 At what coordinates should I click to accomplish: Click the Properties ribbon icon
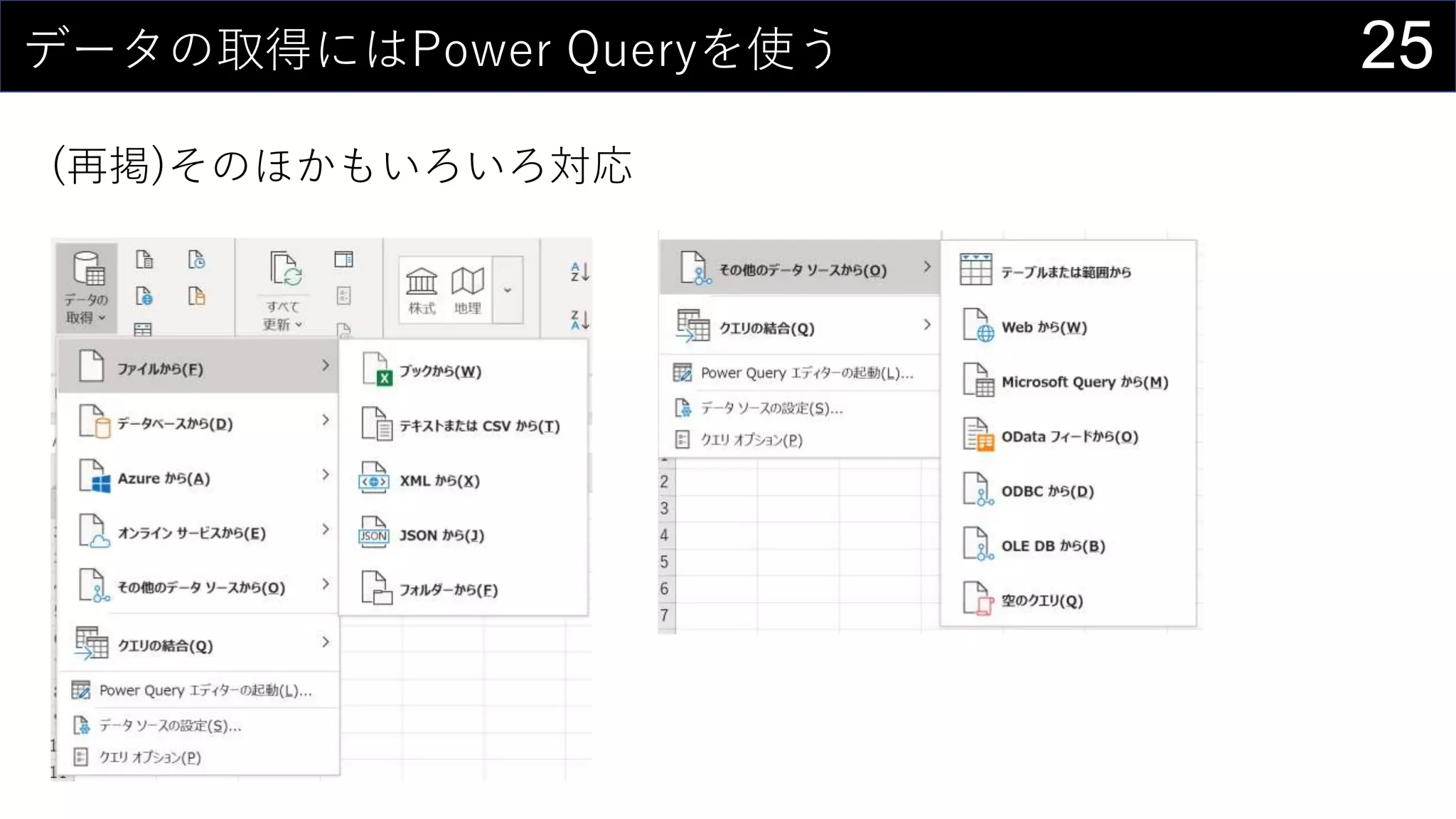344,296
